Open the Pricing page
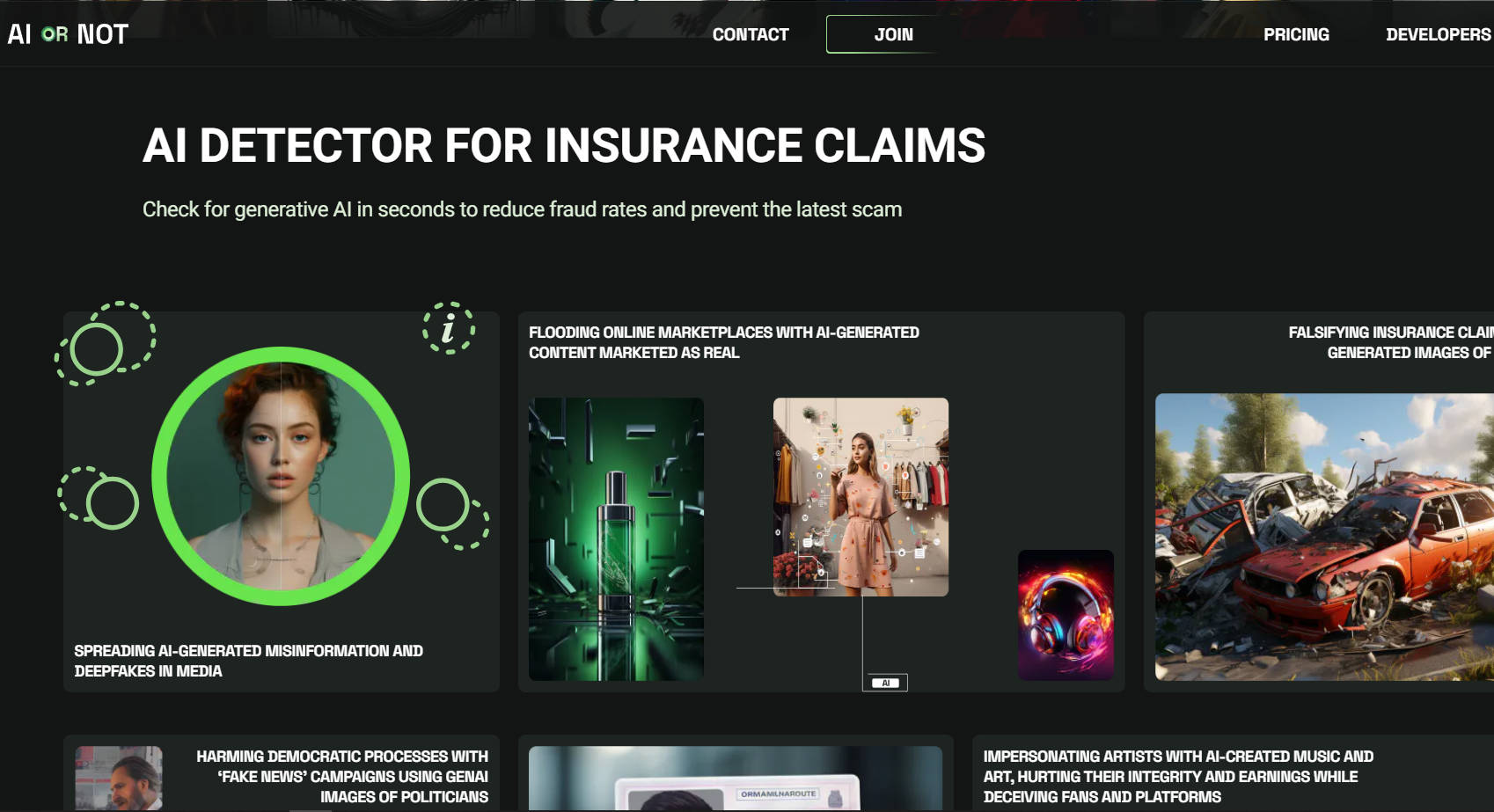 (x=1296, y=34)
